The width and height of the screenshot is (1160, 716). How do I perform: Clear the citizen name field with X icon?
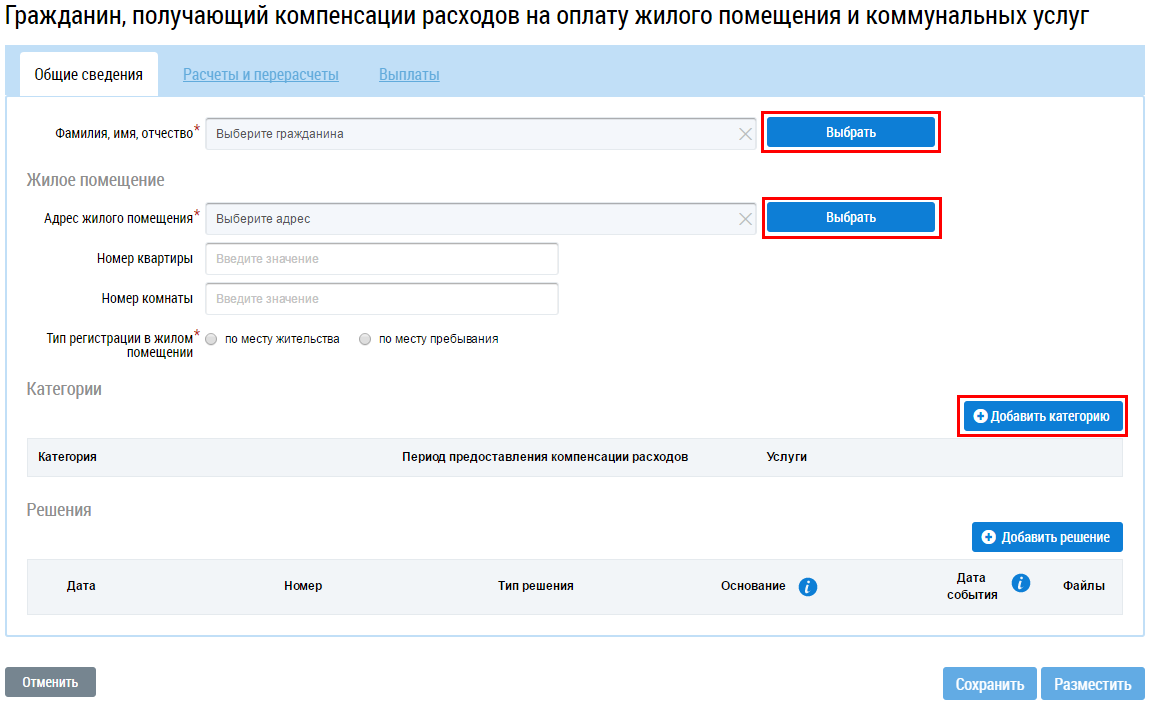point(746,134)
